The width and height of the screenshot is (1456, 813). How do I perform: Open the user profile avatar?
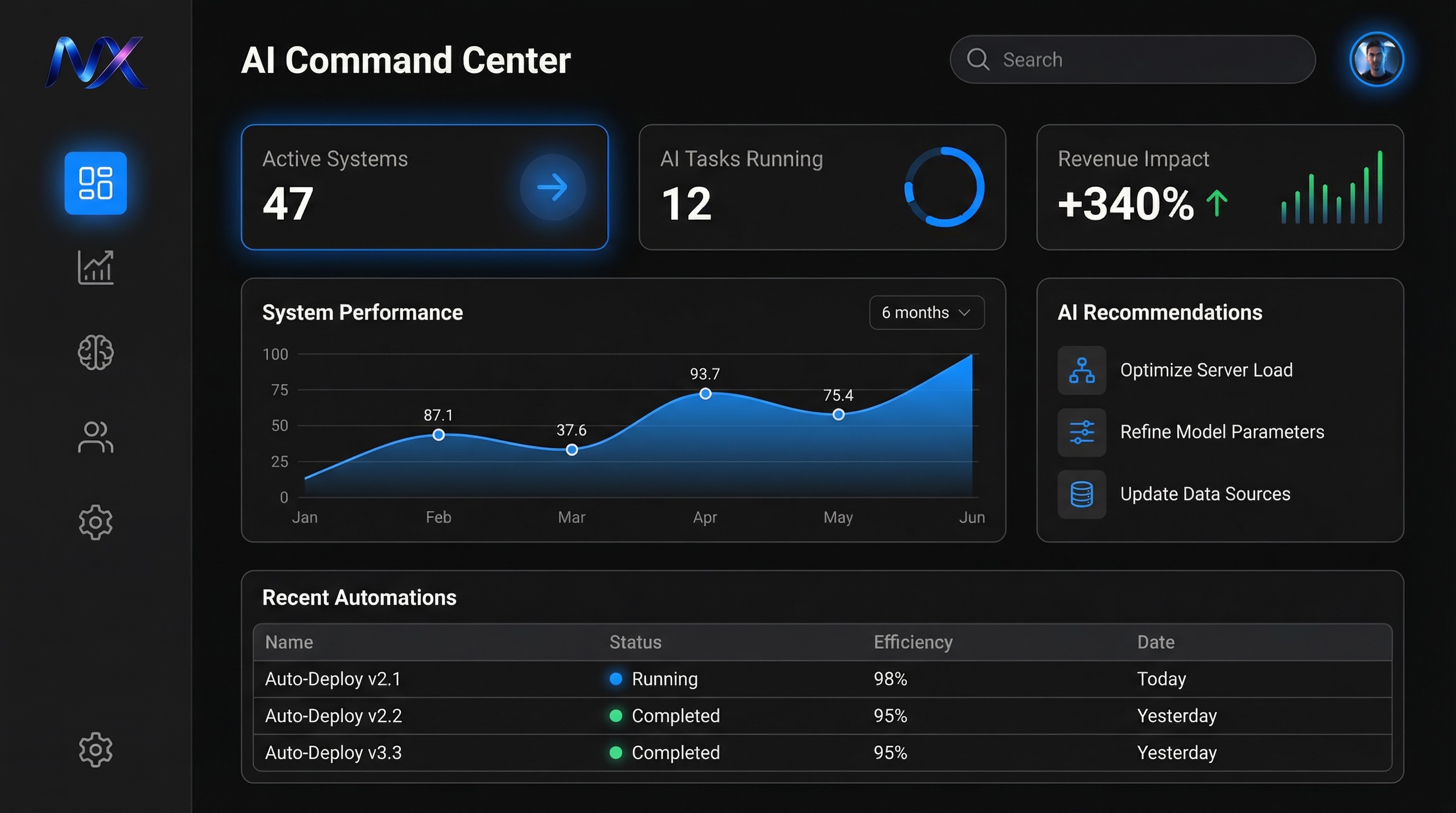click(1376, 59)
